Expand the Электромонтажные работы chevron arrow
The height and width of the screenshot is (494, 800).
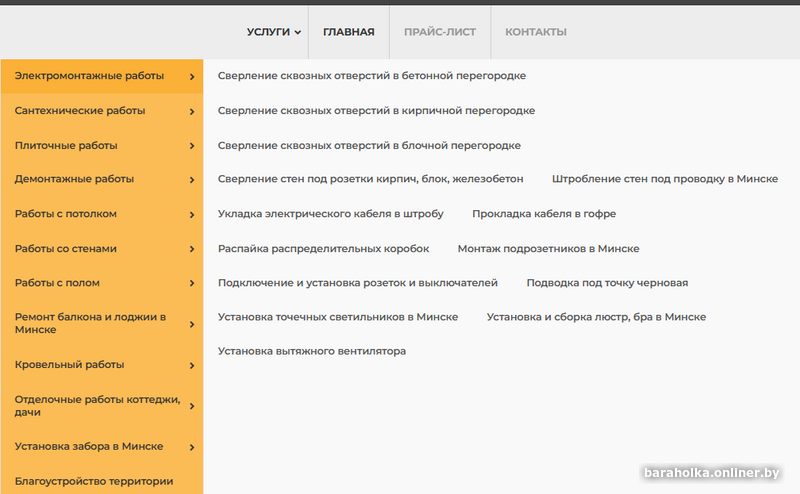pos(191,76)
